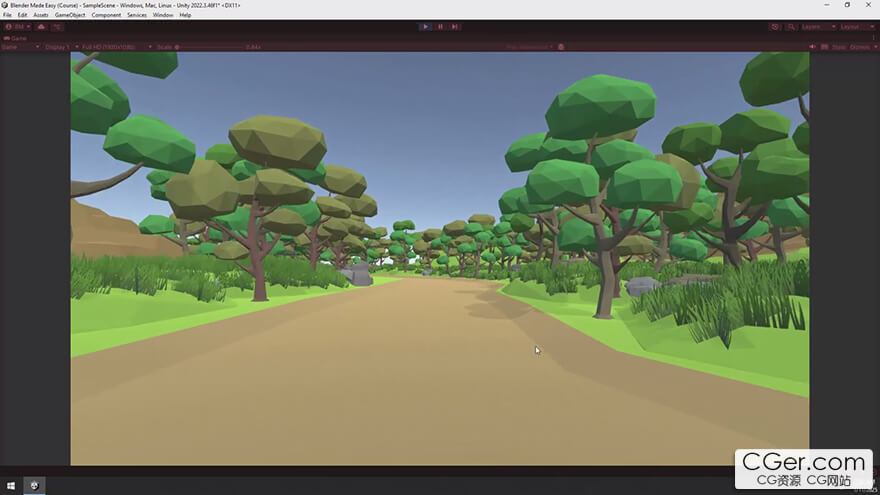
Task: Open the Windows Start menu
Action: click(11, 486)
